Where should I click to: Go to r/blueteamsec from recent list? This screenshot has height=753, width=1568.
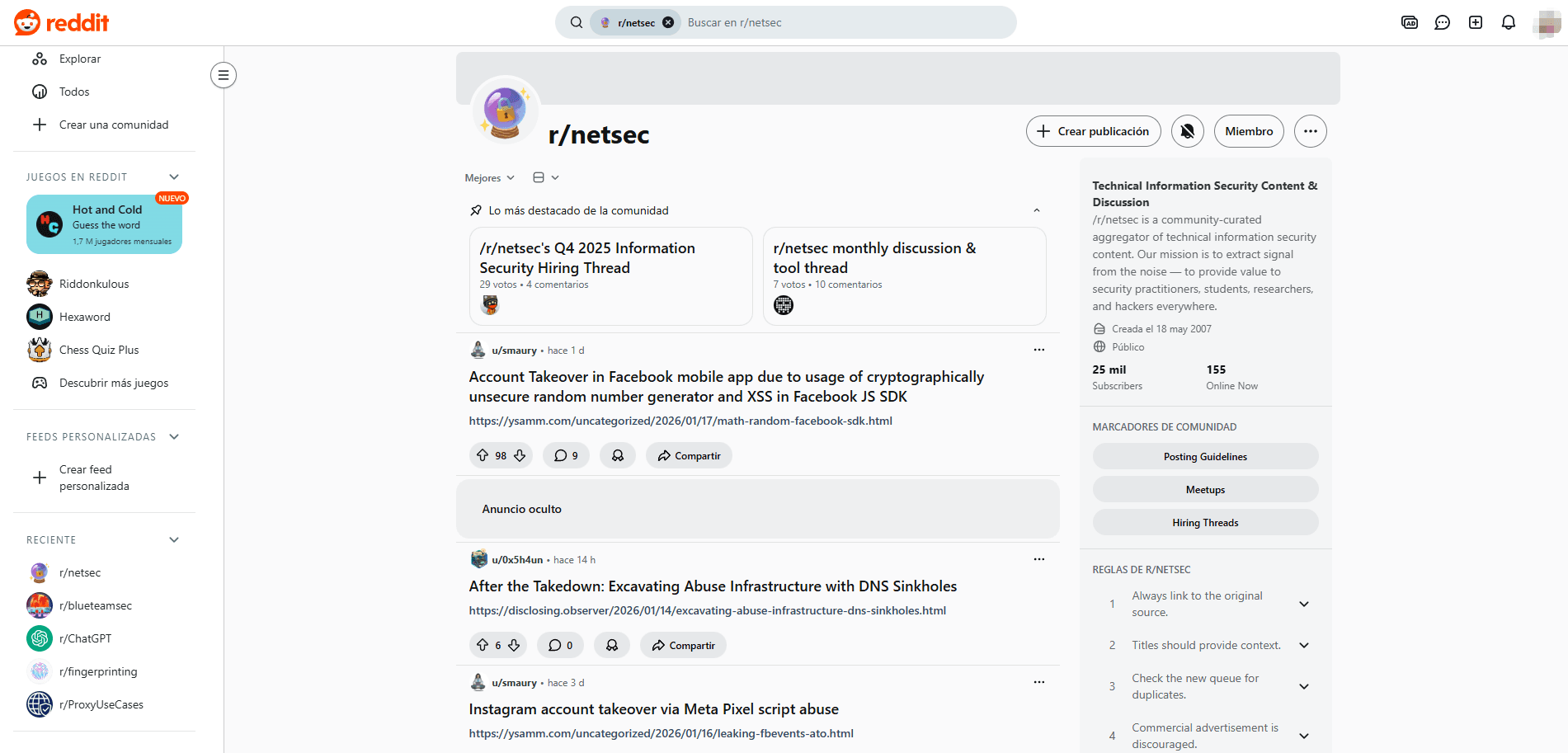click(x=95, y=605)
